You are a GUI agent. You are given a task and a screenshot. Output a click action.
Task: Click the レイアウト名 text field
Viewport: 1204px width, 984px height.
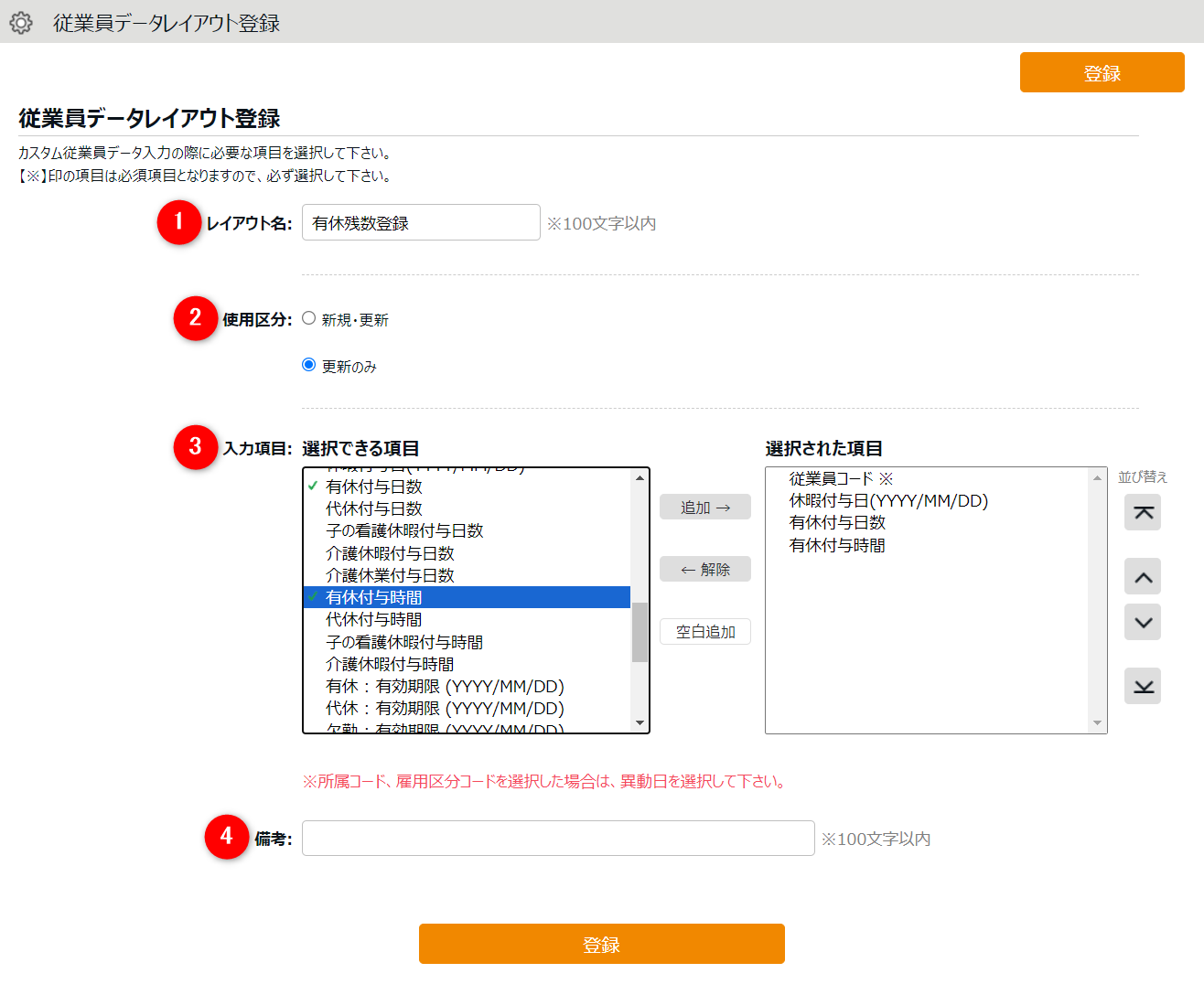coord(421,223)
